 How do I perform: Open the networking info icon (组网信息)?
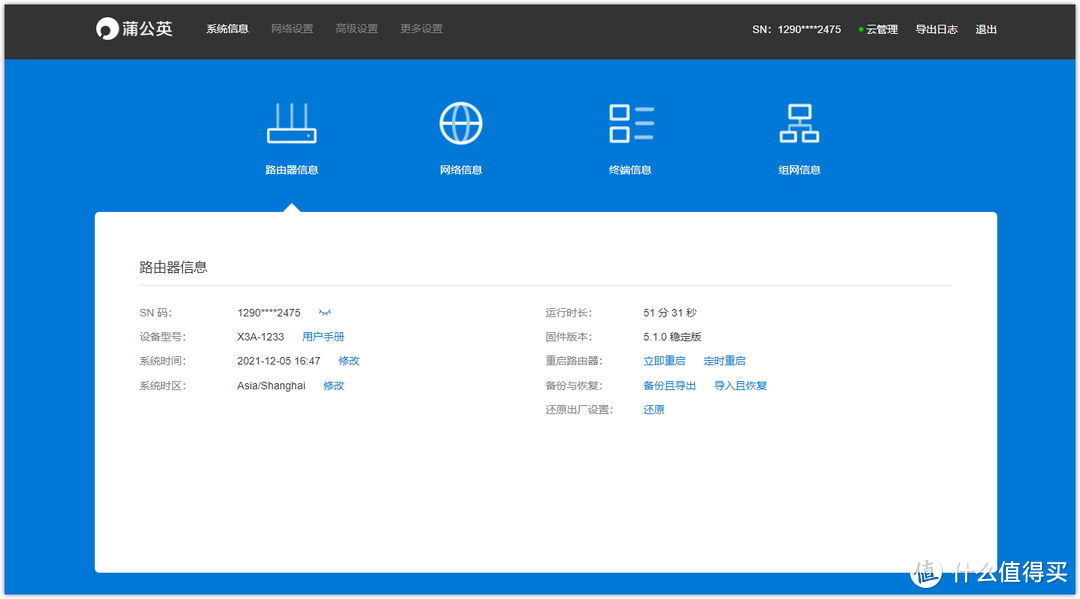[x=799, y=124]
